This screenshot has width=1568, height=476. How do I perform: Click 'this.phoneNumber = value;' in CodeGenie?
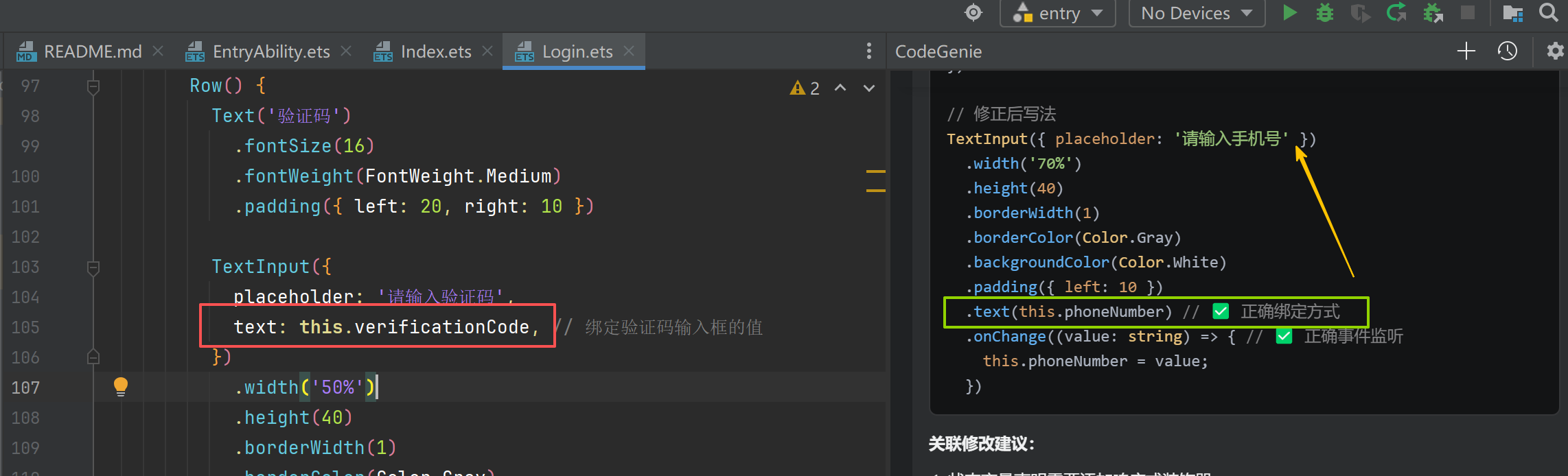tap(1095, 361)
